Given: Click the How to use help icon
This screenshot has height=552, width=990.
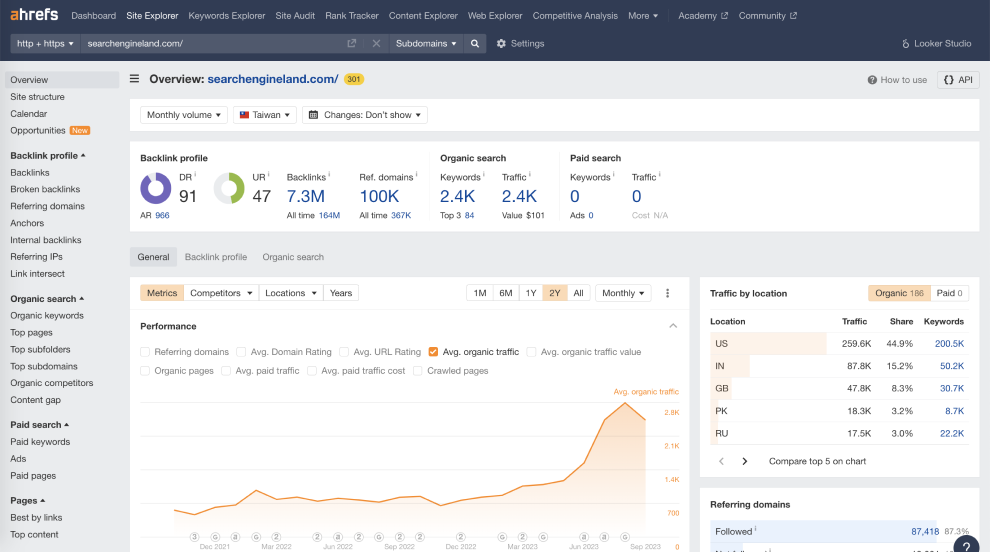Looking at the screenshot, I should pyautogui.click(x=872, y=80).
